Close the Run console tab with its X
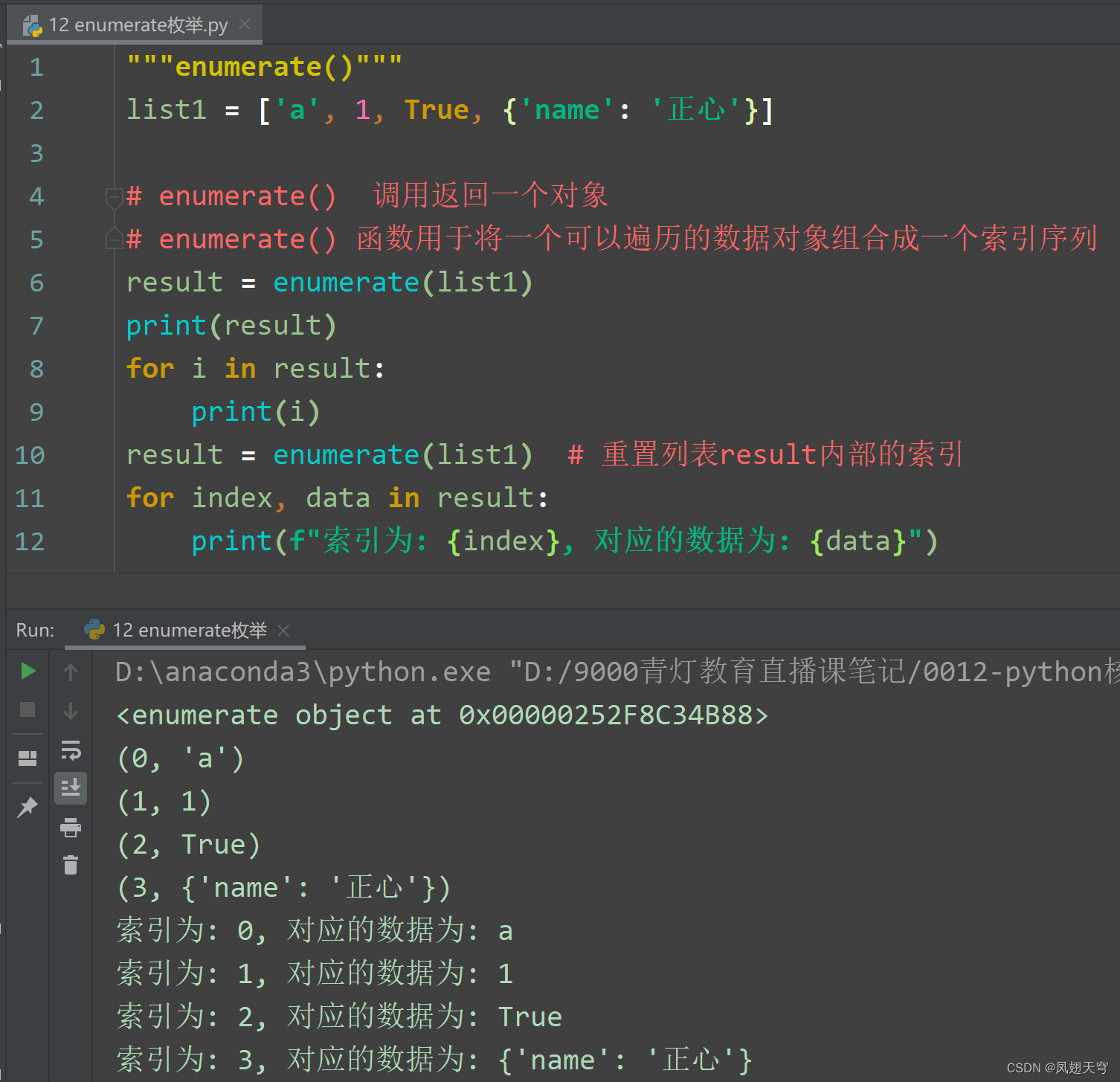 point(283,630)
